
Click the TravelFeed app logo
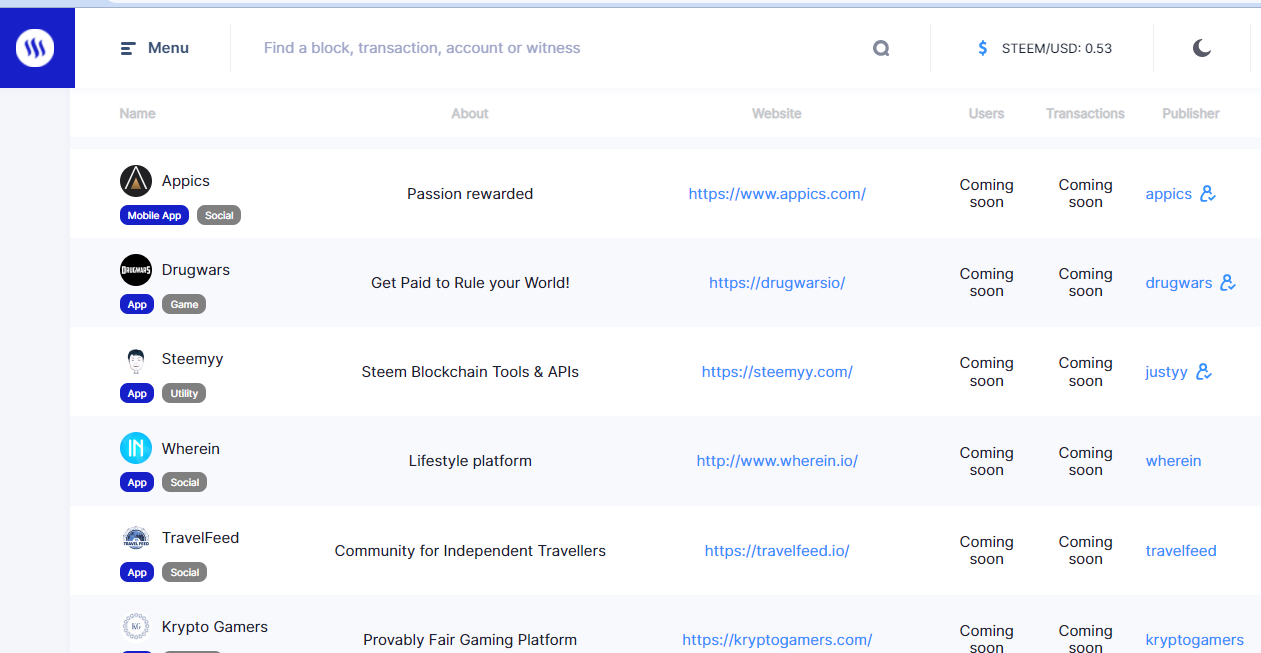pyautogui.click(x=136, y=538)
